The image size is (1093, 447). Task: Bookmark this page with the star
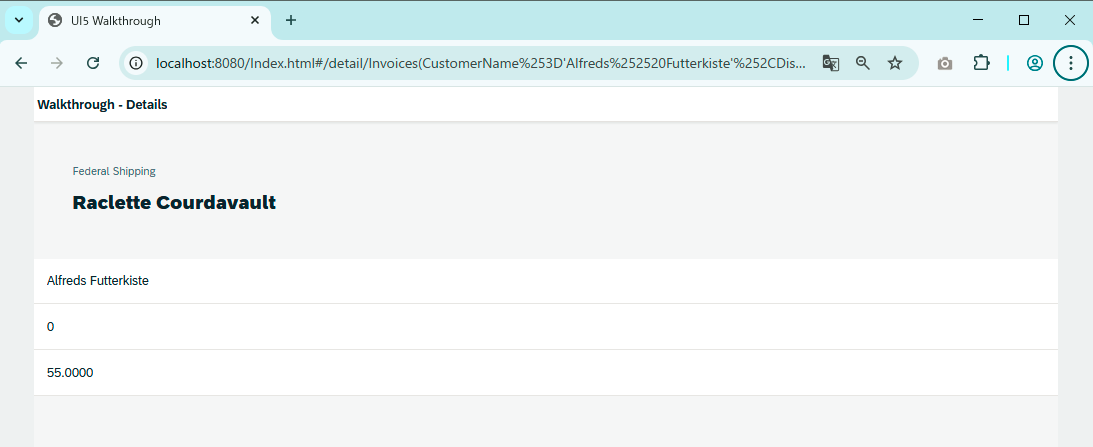(895, 63)
